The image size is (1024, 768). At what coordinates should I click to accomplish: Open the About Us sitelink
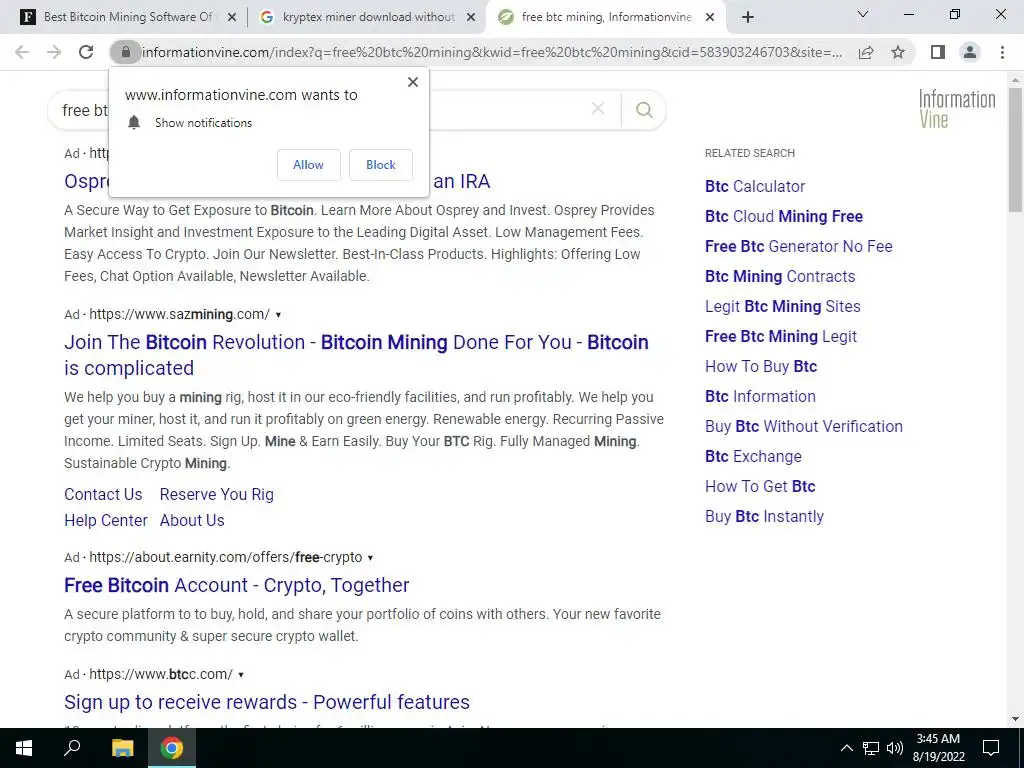tap(192, 520)
